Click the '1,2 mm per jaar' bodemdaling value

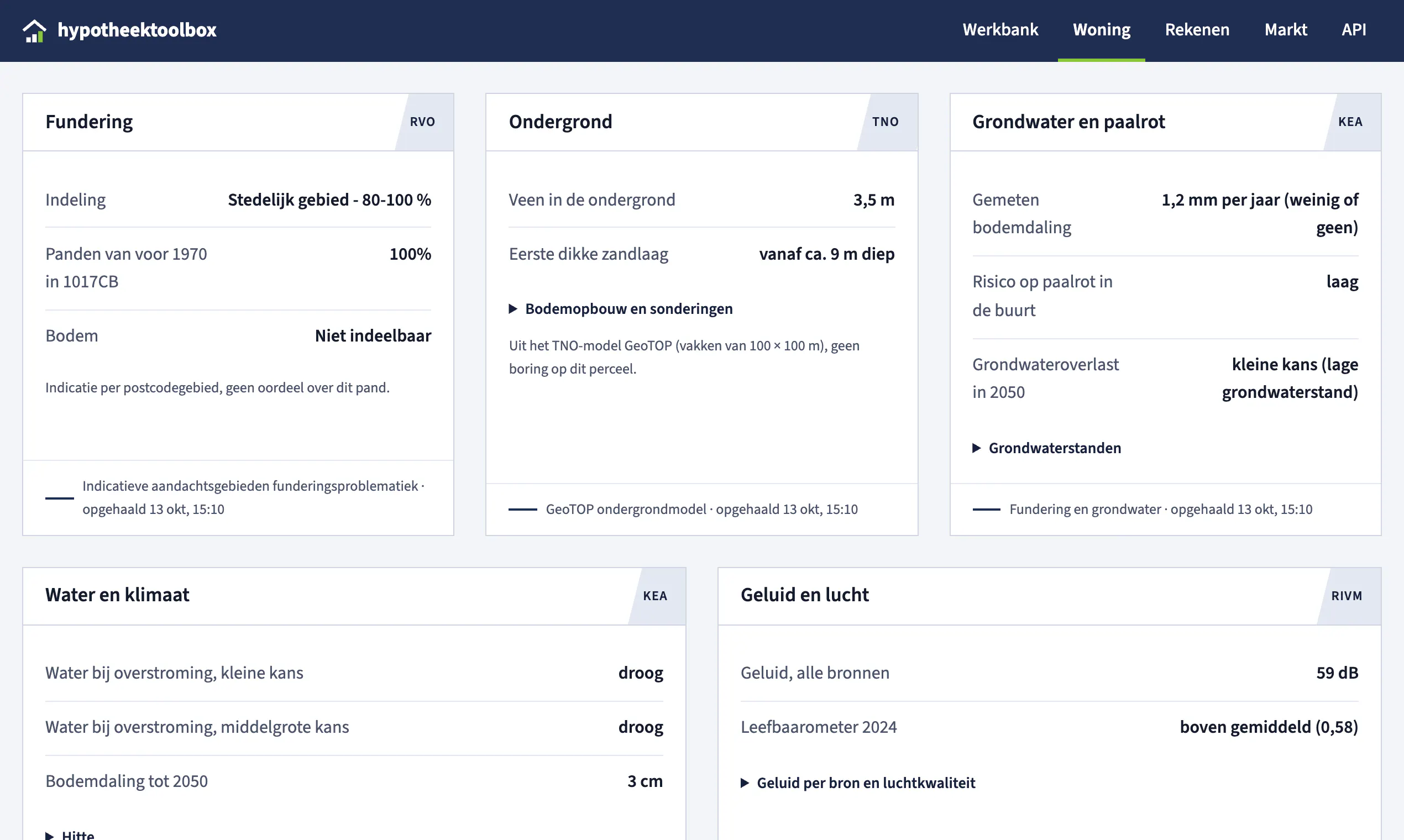coord(1260,213)
